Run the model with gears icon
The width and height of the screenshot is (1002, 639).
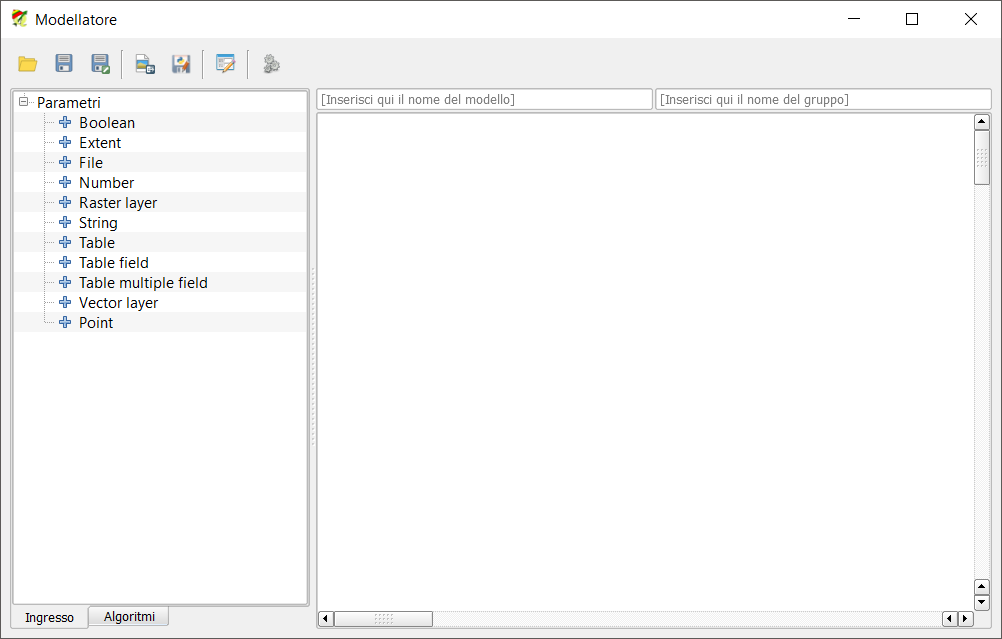tap(271, 64)
